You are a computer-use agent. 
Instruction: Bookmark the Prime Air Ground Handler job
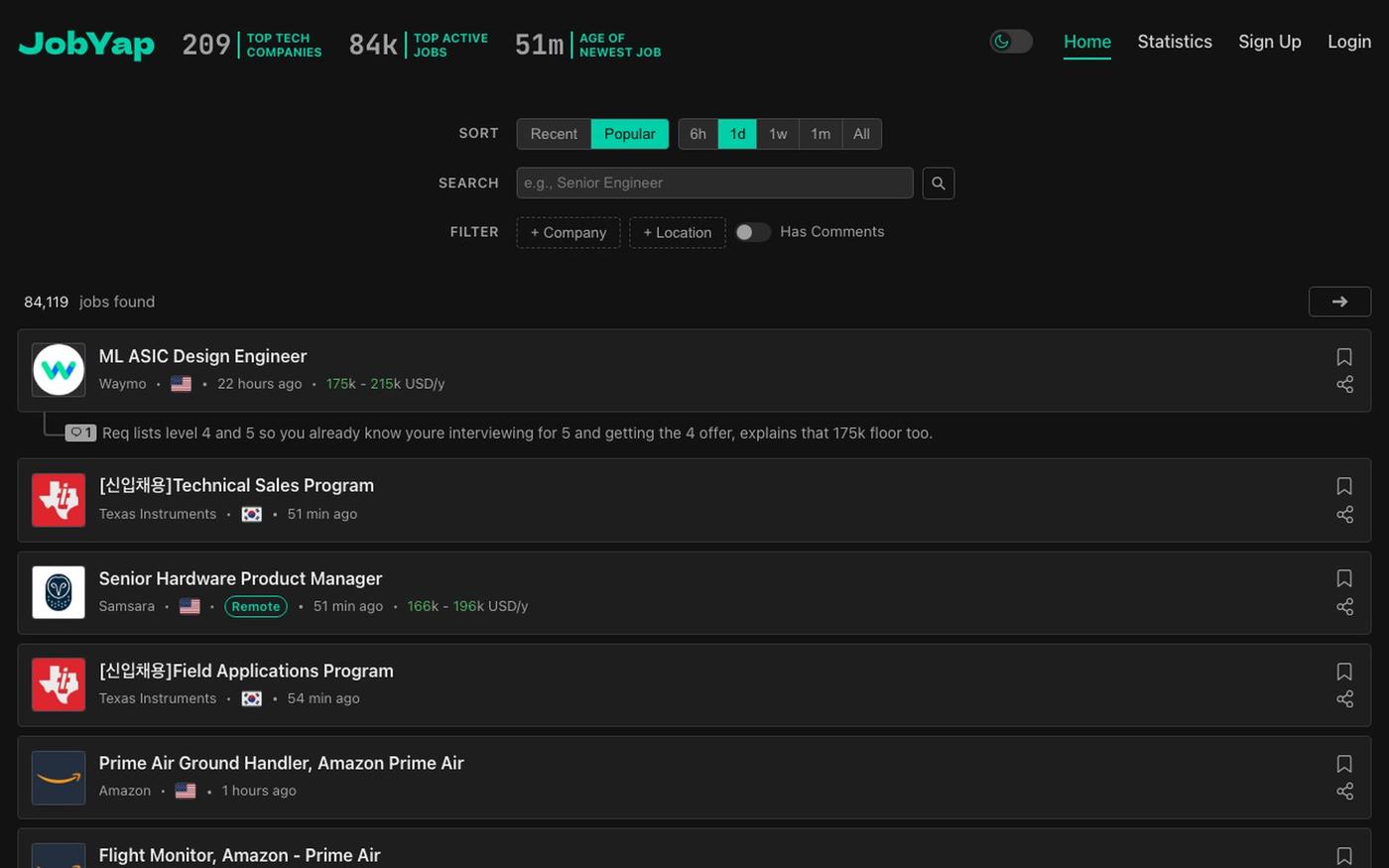pyautogui.click(x=1344, y=764)
